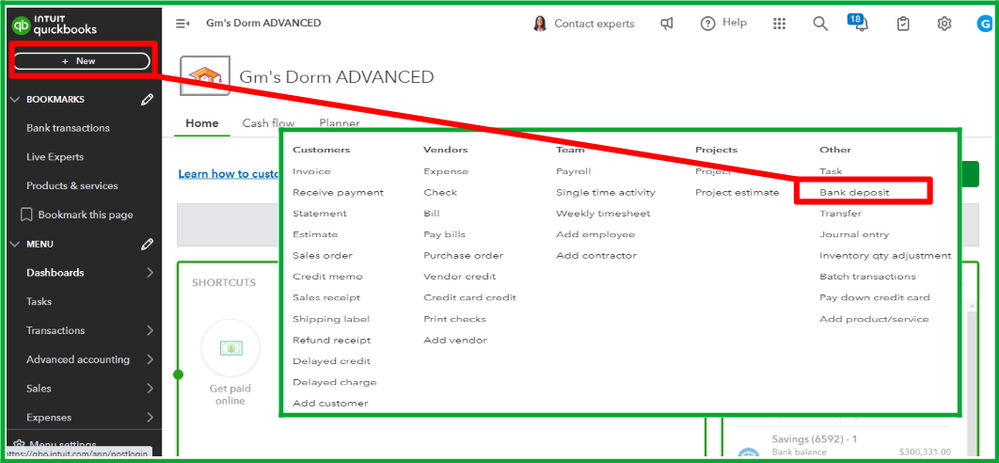Select Shipping label
999x463 pixels.
click(x=331, y=319)
